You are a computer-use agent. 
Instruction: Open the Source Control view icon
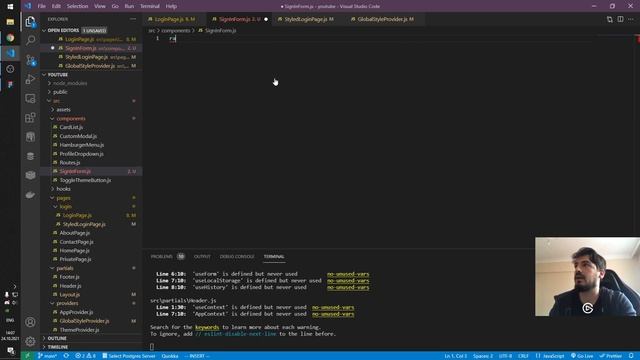coord(30,60)
